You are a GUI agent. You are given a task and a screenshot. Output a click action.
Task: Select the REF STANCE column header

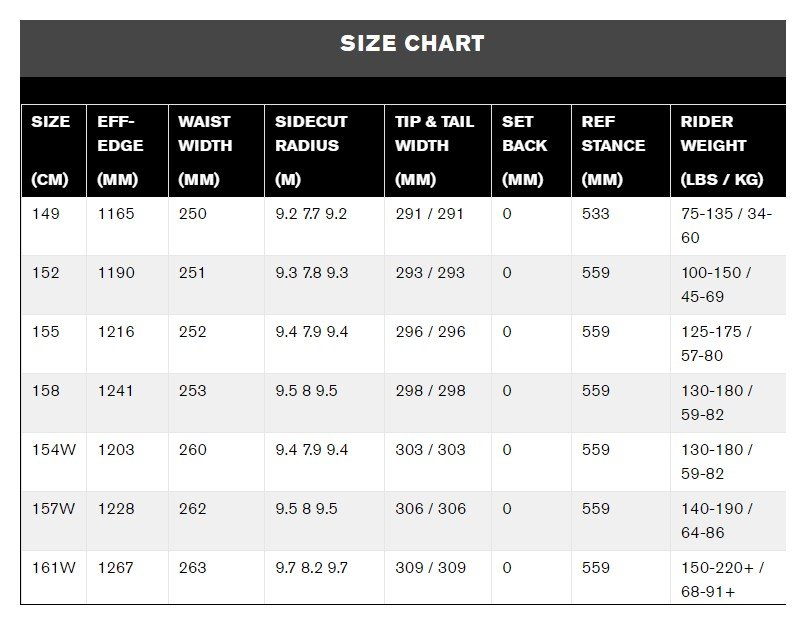coord(621,150)
